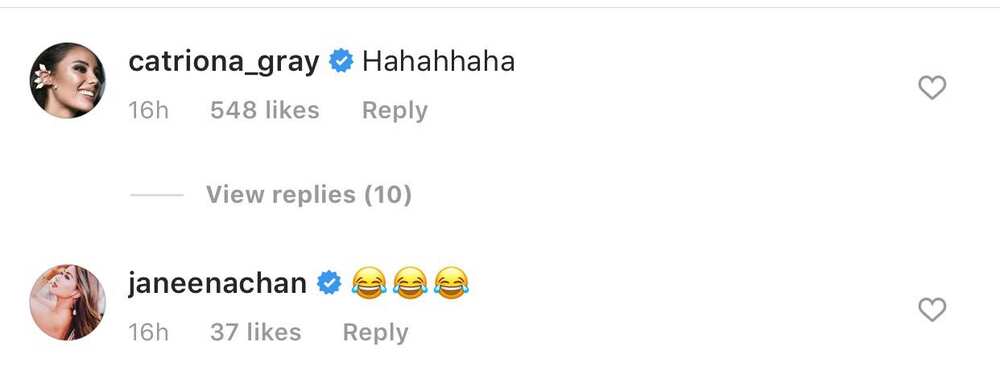
Task: Click the first laughing-tears emoji
Action: point(369,283)
